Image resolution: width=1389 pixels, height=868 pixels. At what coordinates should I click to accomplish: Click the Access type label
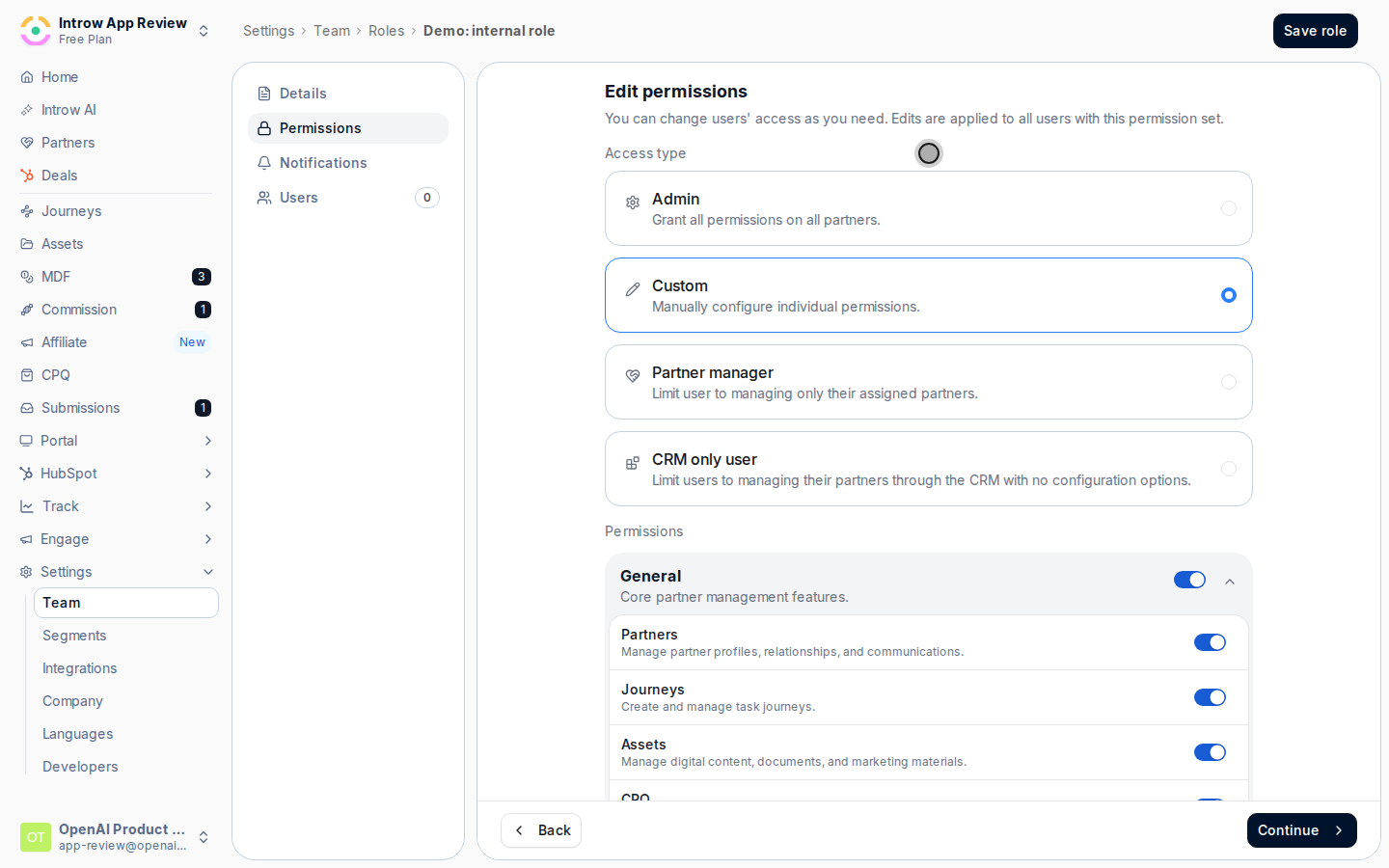coord(645,153)
